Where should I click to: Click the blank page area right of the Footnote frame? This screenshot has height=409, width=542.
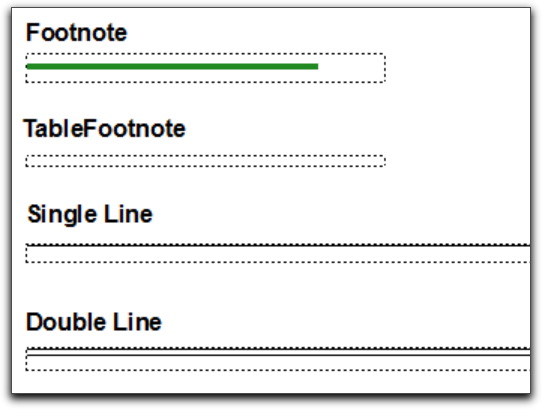pos(458,68)
